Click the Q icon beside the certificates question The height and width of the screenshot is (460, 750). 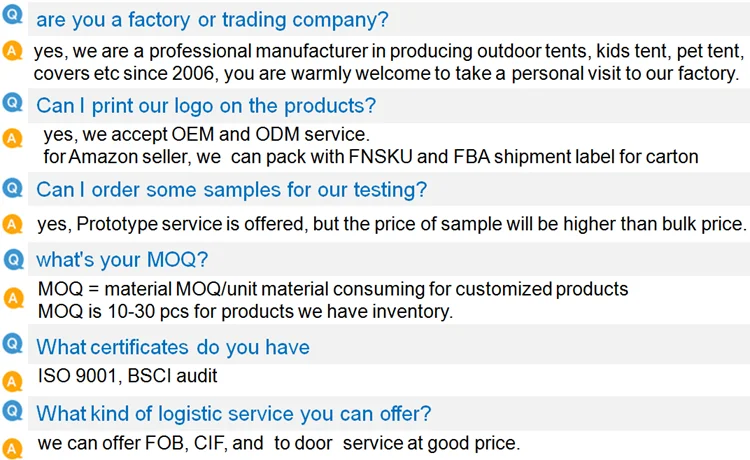click(x=12, y=346)
